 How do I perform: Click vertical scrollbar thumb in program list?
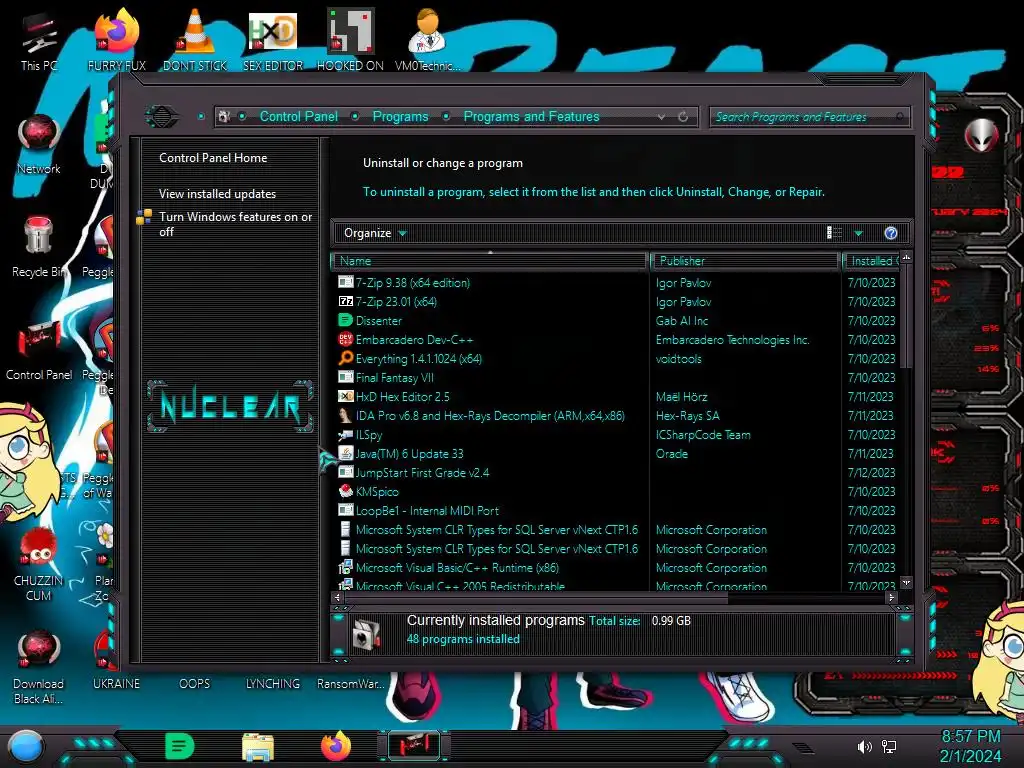tap(906, 315)
